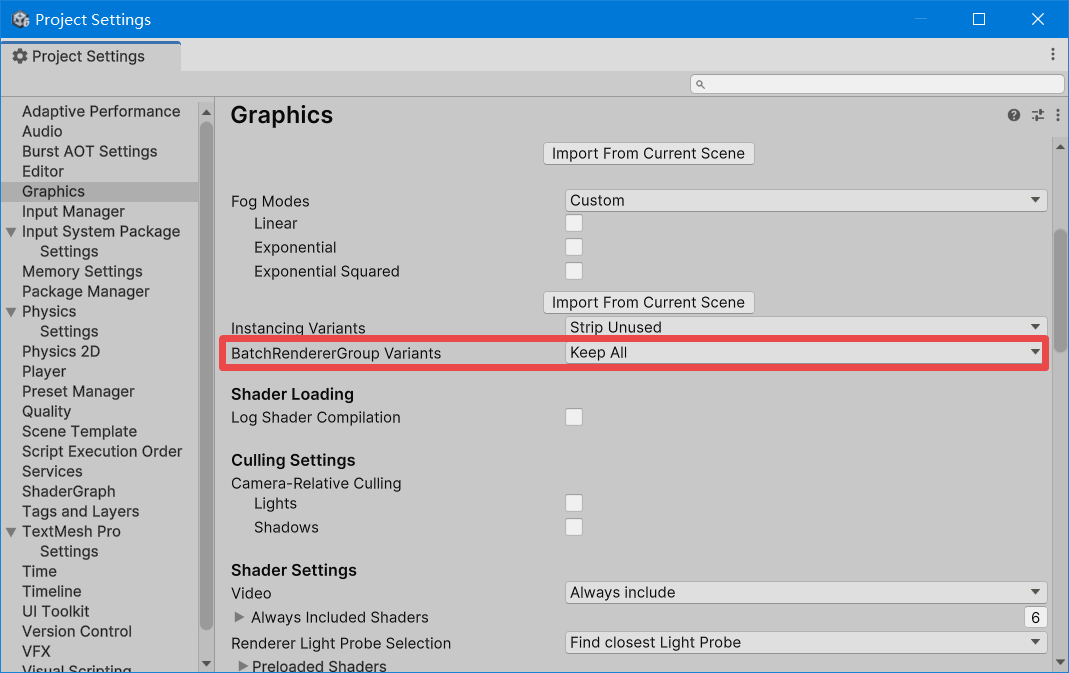Open Scene Template settings
The width and height of the screenshot is (1069, 673).
click(x=79, y=432)
